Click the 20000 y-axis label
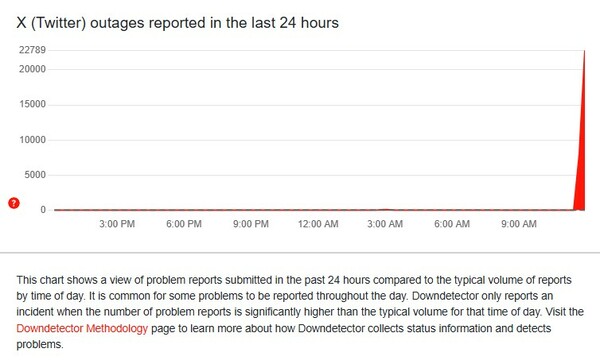 coord(33,69)
